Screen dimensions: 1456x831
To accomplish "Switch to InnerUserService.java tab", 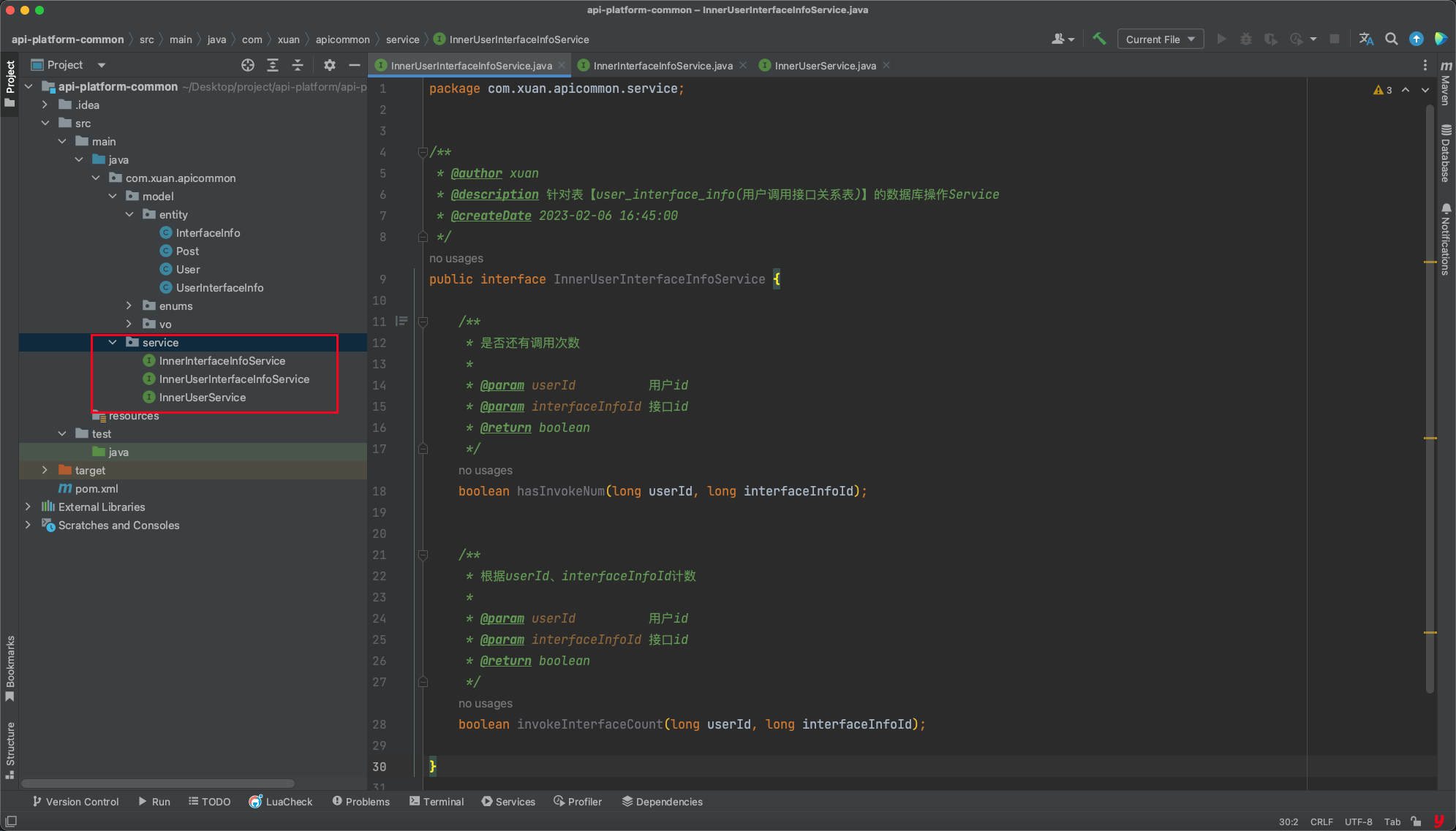I will pos(824,66).
